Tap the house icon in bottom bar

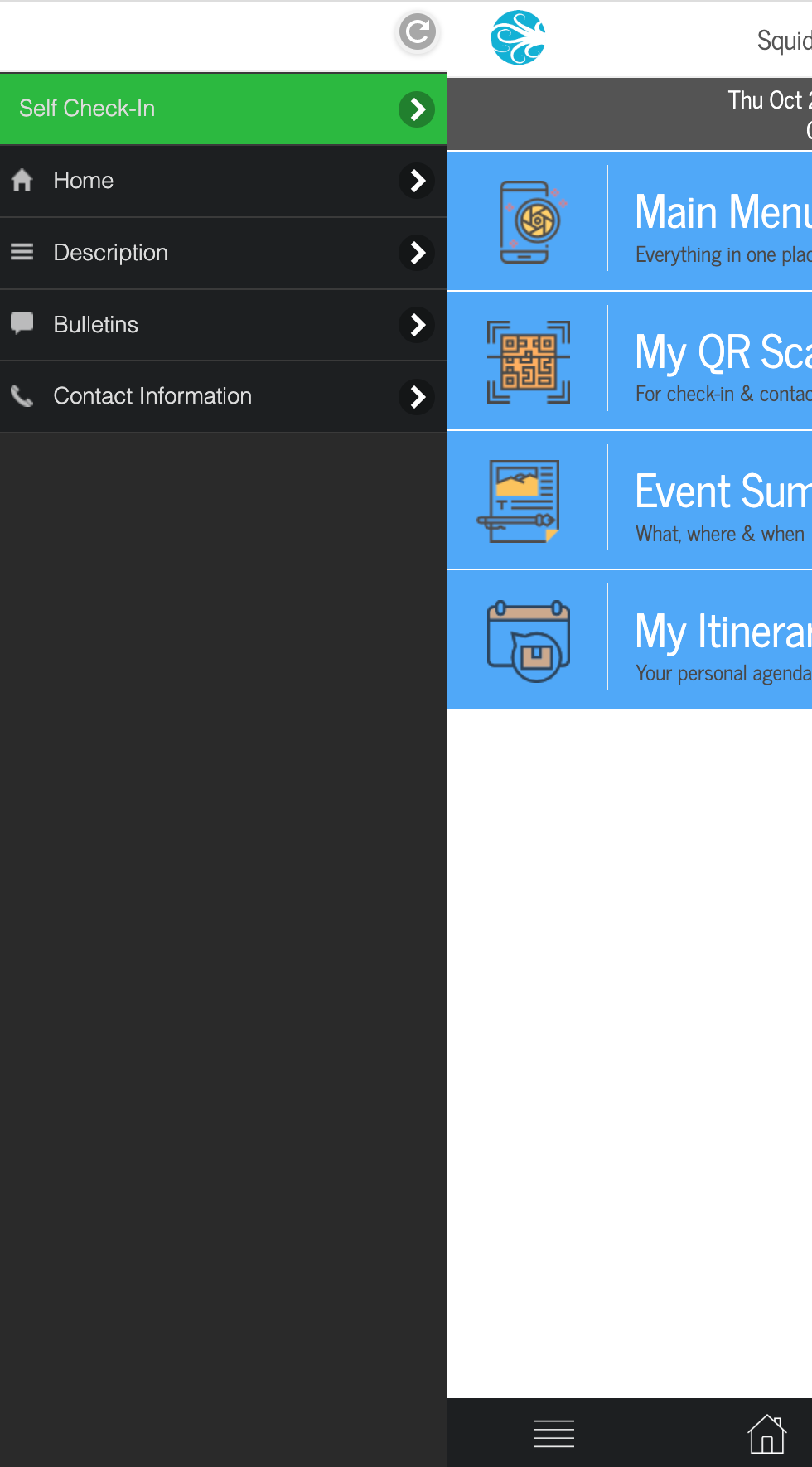(767, 1434)
